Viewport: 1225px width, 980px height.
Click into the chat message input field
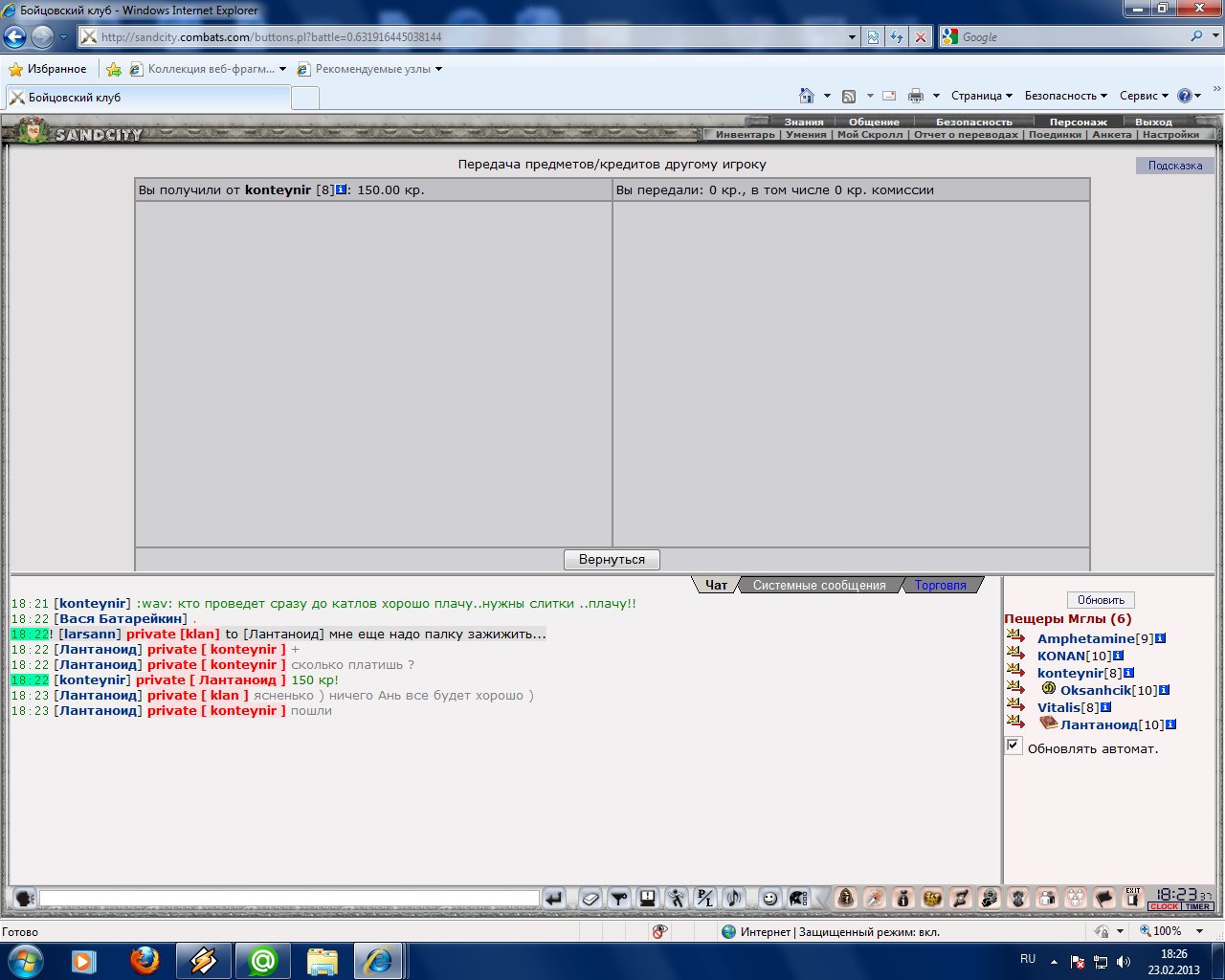click(289, 898)
